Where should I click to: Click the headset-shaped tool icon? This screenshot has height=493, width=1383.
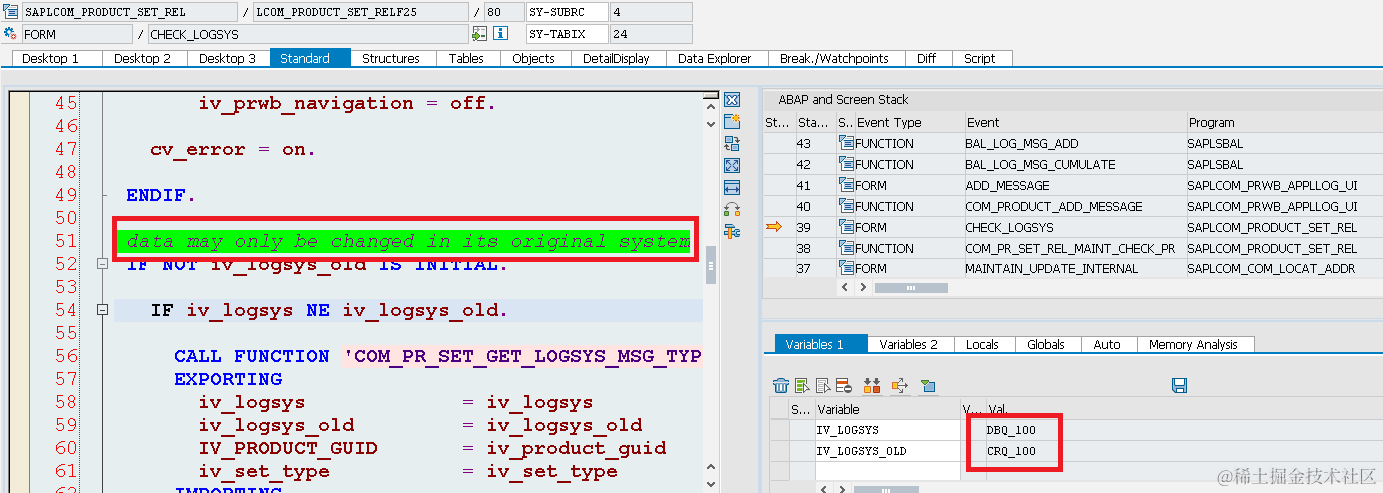(731, 210)
